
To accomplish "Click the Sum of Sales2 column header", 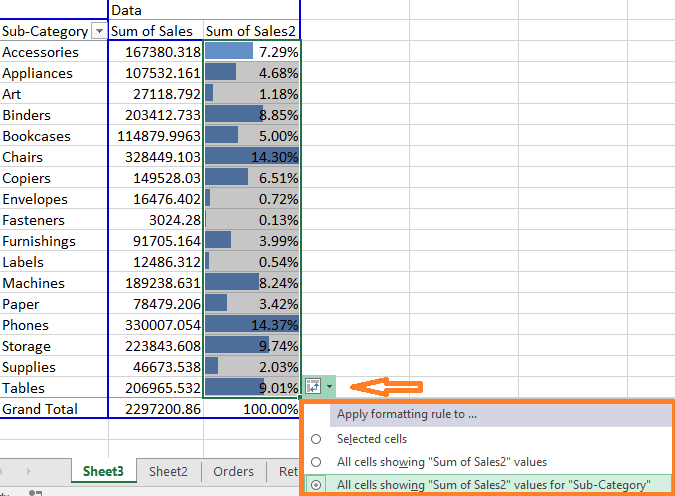I will tap(251, 31).
